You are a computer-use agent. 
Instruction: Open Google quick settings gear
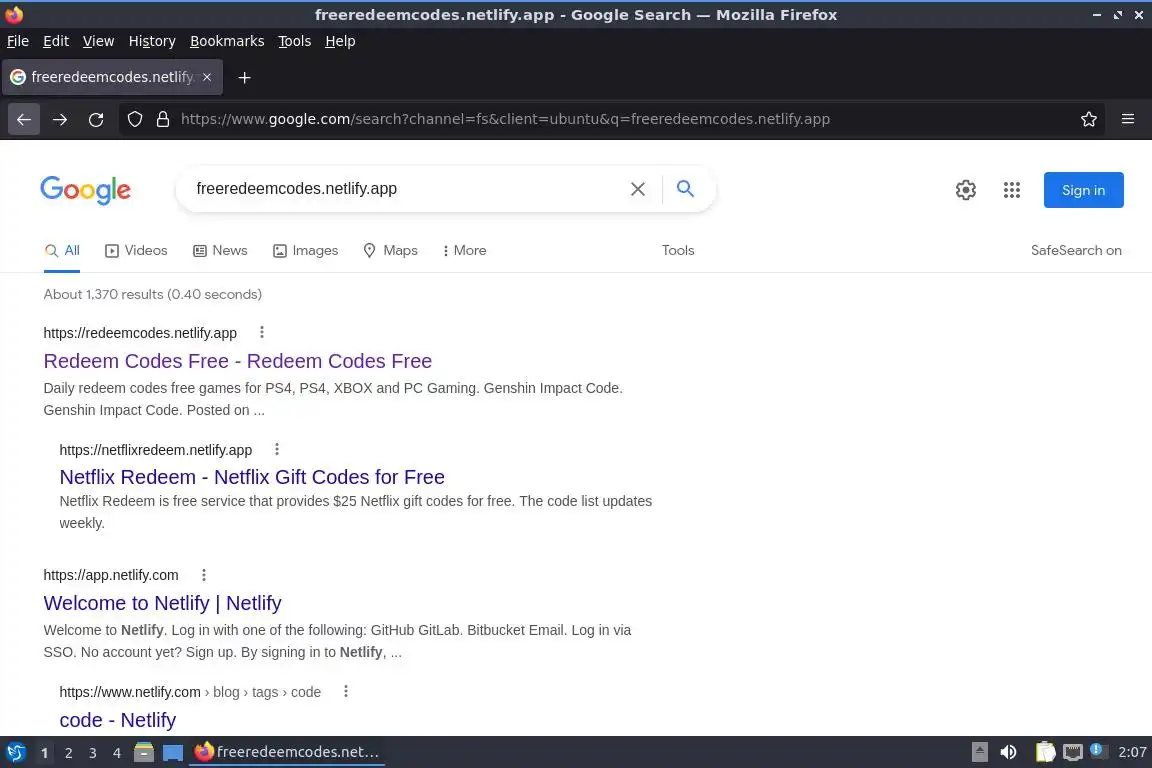coord(965,190)
